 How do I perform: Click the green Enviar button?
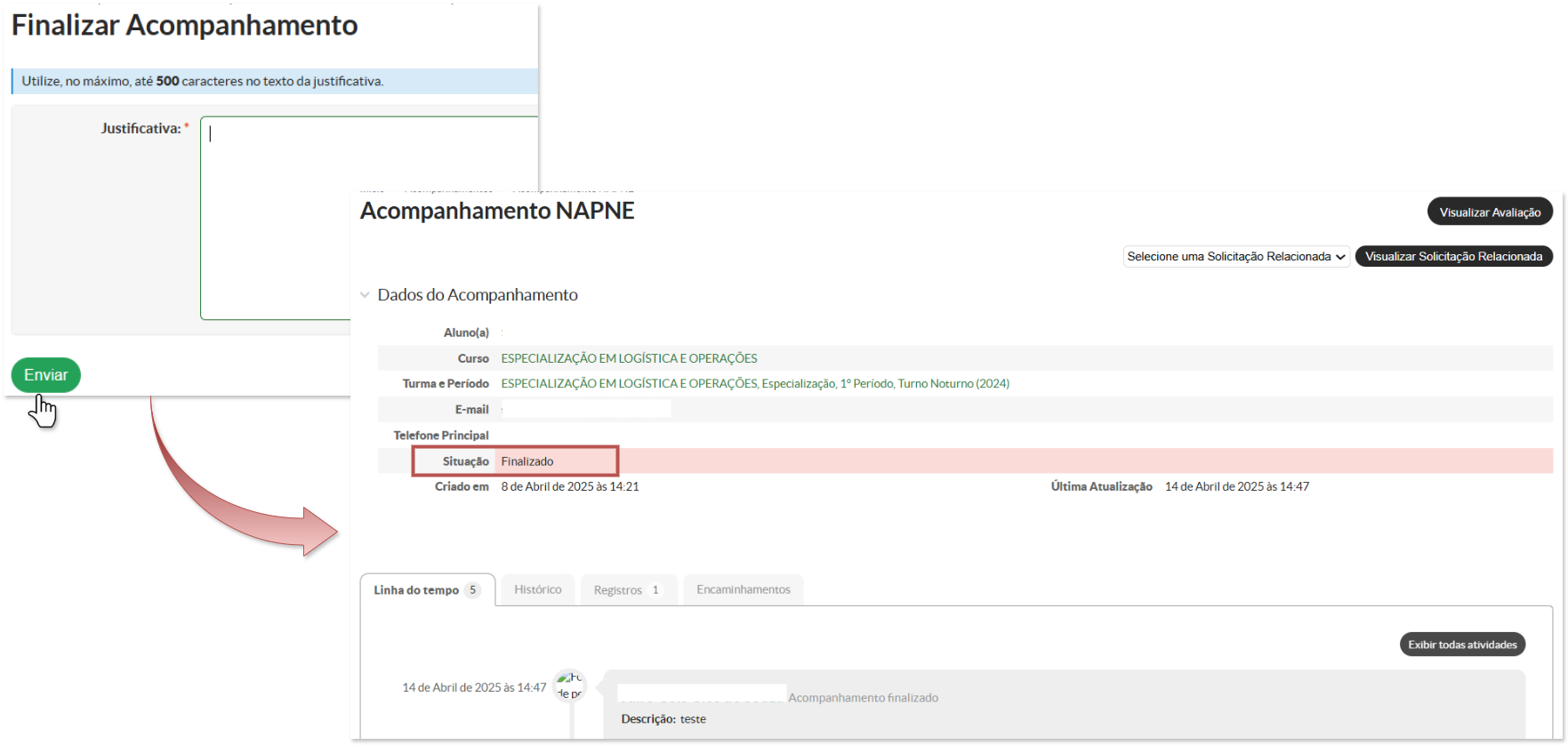click(x=46, y=375)
